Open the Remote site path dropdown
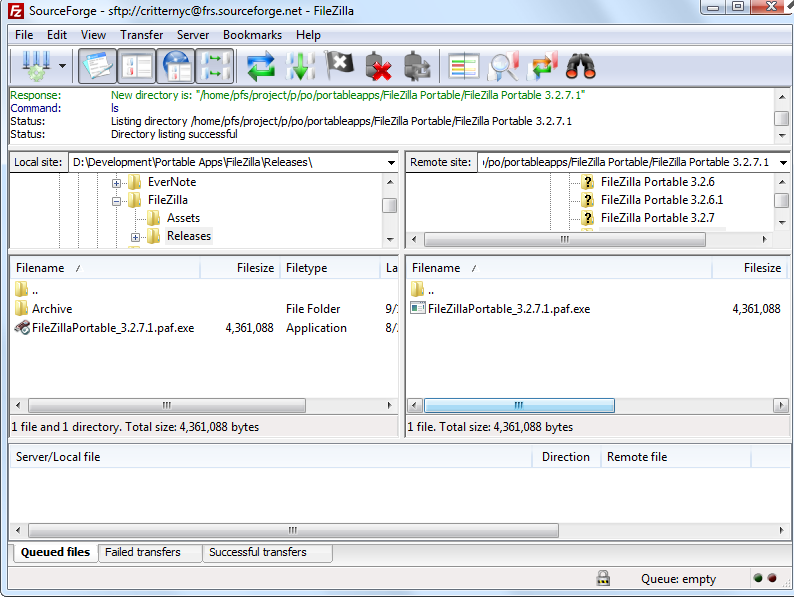This screenshot has width=794, height=597. 783,163
